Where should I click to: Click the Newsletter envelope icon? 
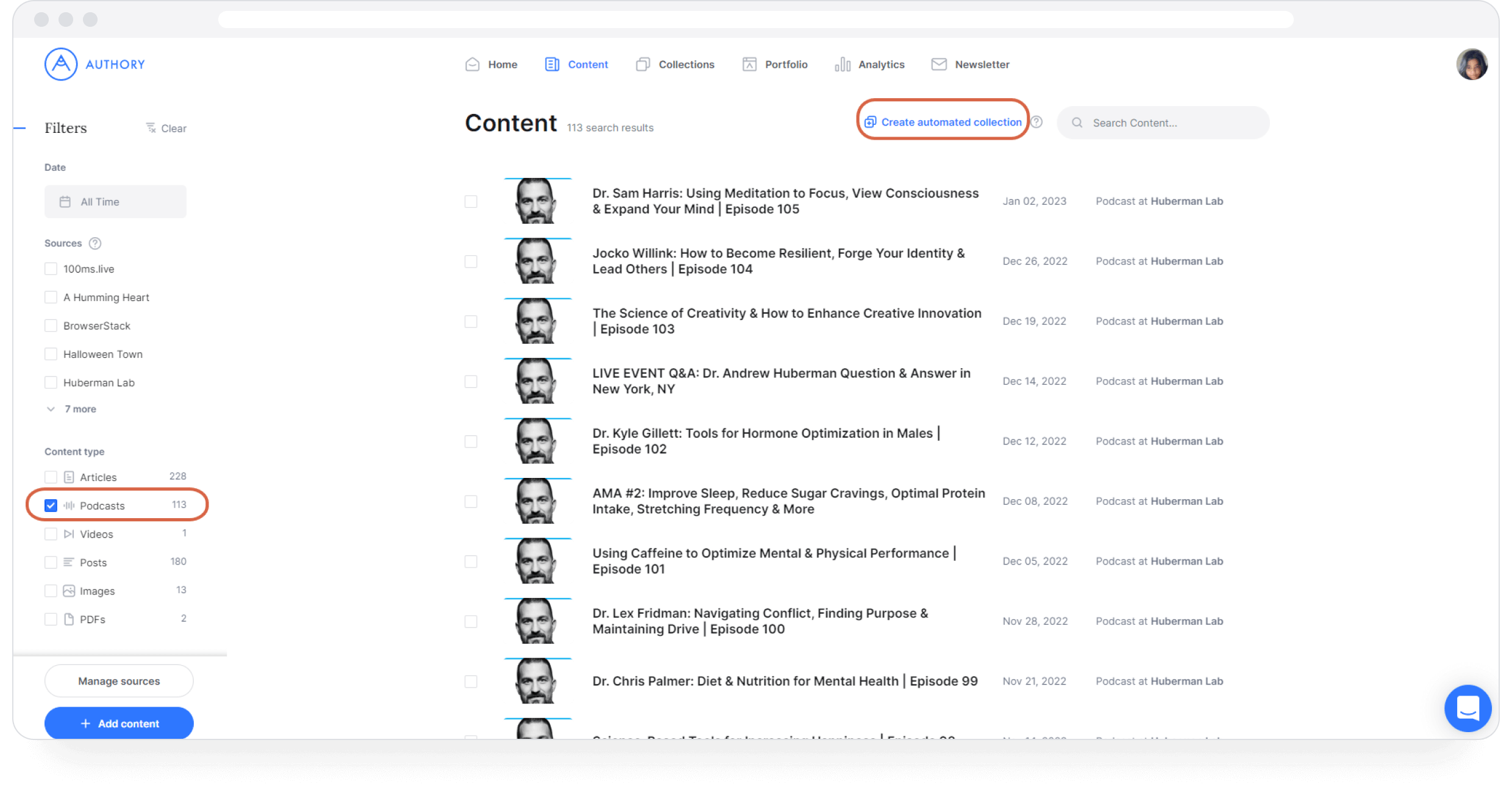pos(938,64)
